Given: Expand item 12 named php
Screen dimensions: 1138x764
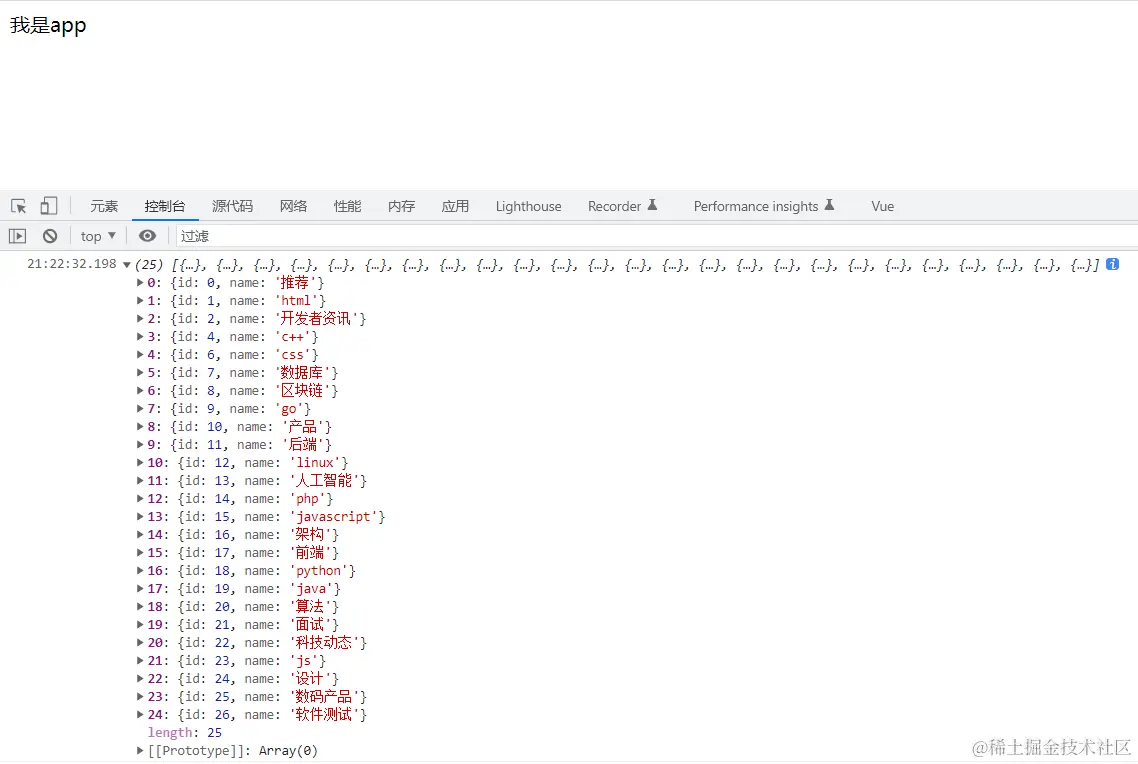Looking at the screenshot, I should (x=140, y=498).
